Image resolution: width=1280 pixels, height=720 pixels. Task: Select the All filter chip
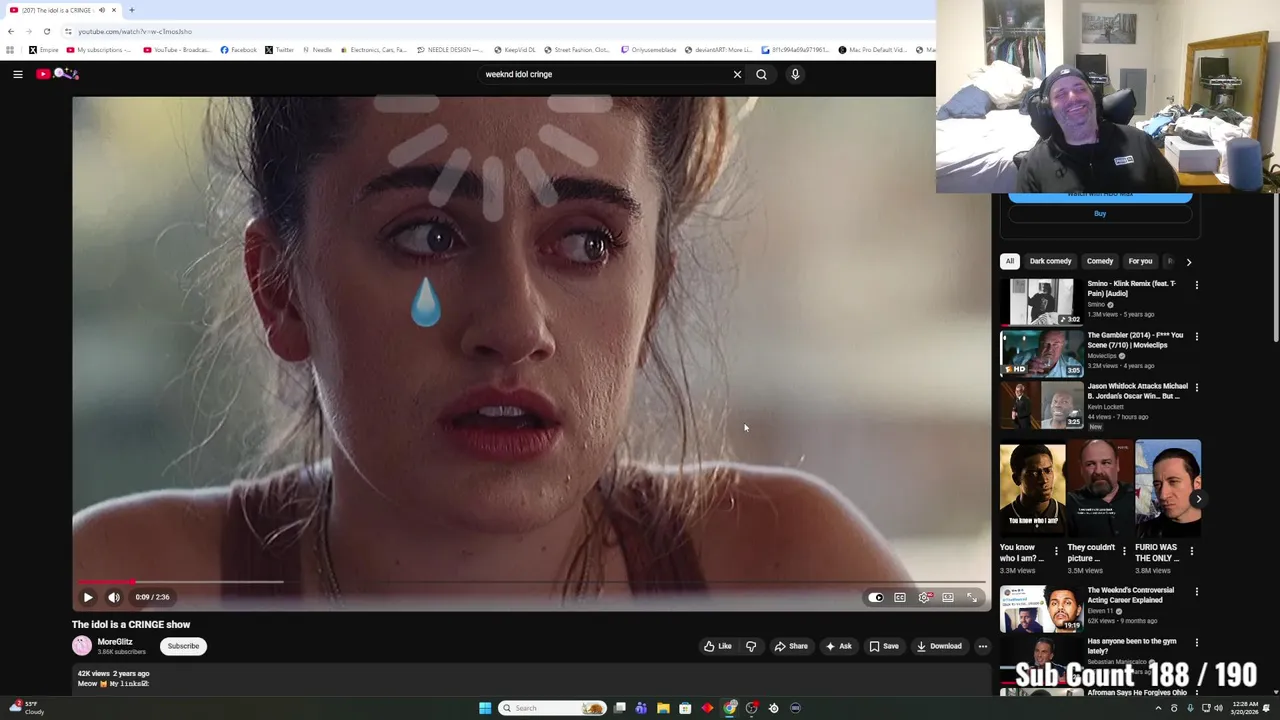1010,261
